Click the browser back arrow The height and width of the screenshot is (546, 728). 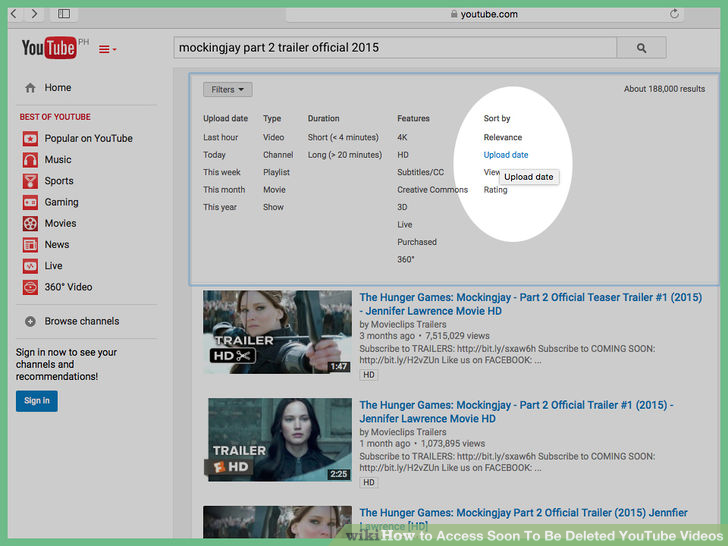[14, 13]
